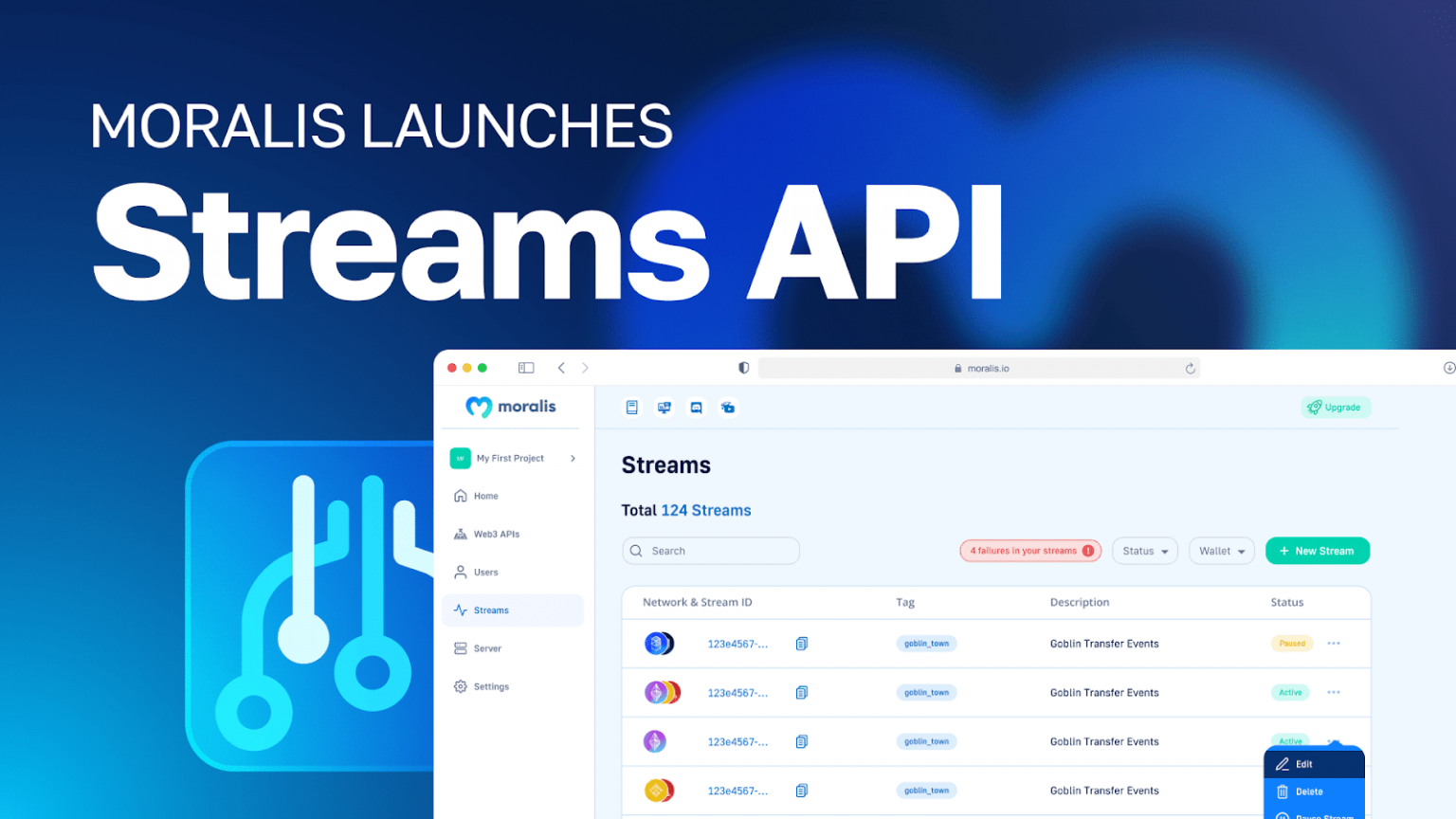Viewport: 1456px width, 819px height.
Task: Click the Paused status badge on Goblin Transfer Events
Action: tap(1291, 643)
